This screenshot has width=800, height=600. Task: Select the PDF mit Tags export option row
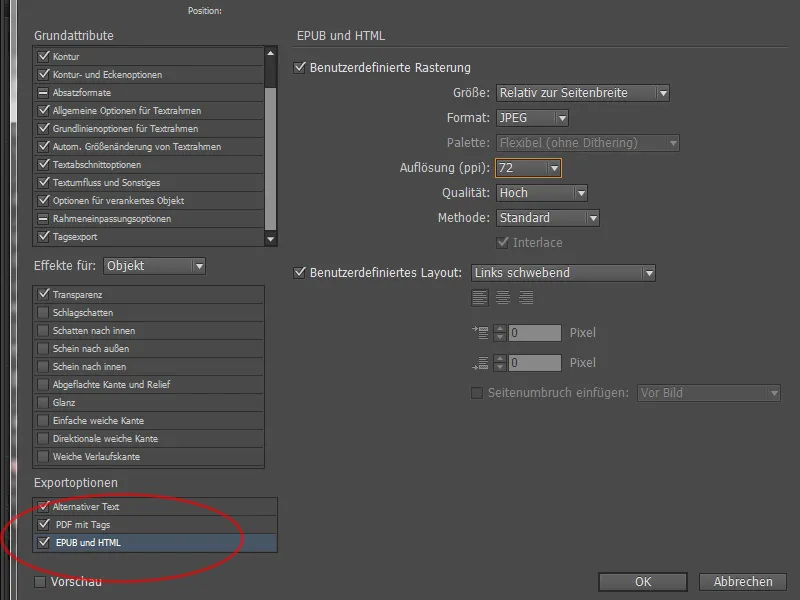(x=155, y=524)
